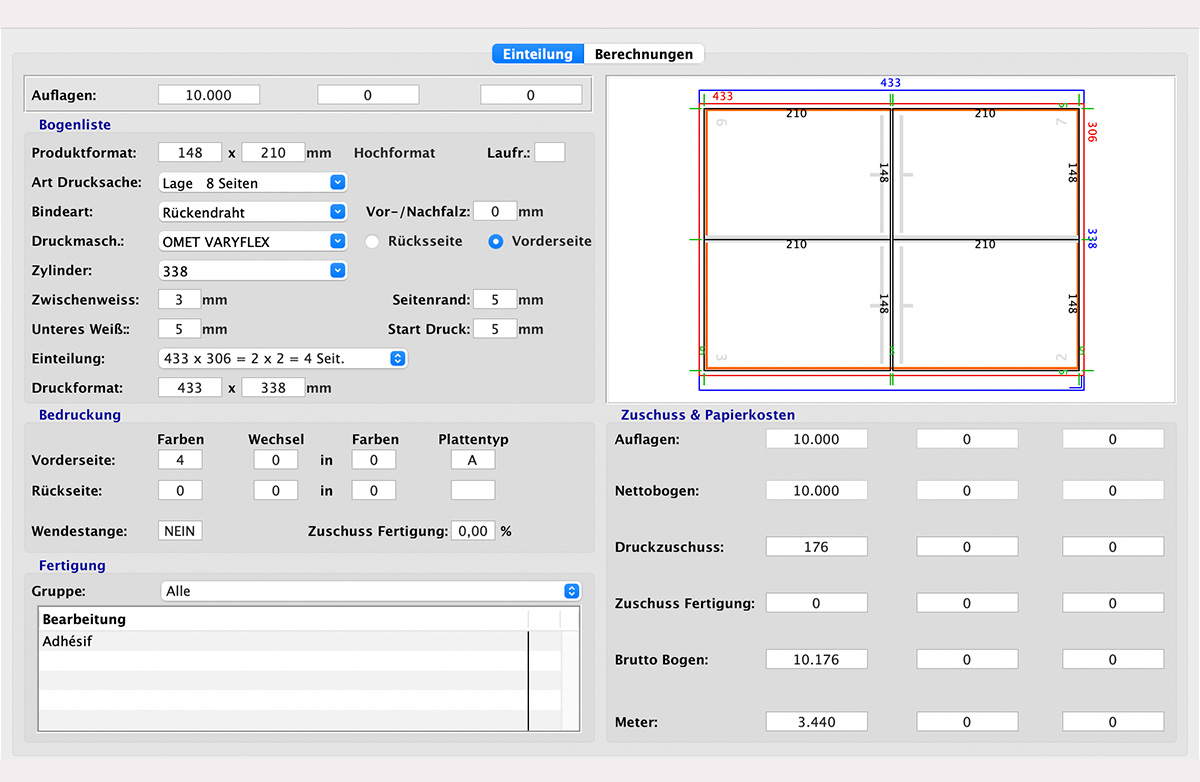Select the Einteilung tab
The image size is (1200, 782).
pyautogui.click(x=538, y=54)
